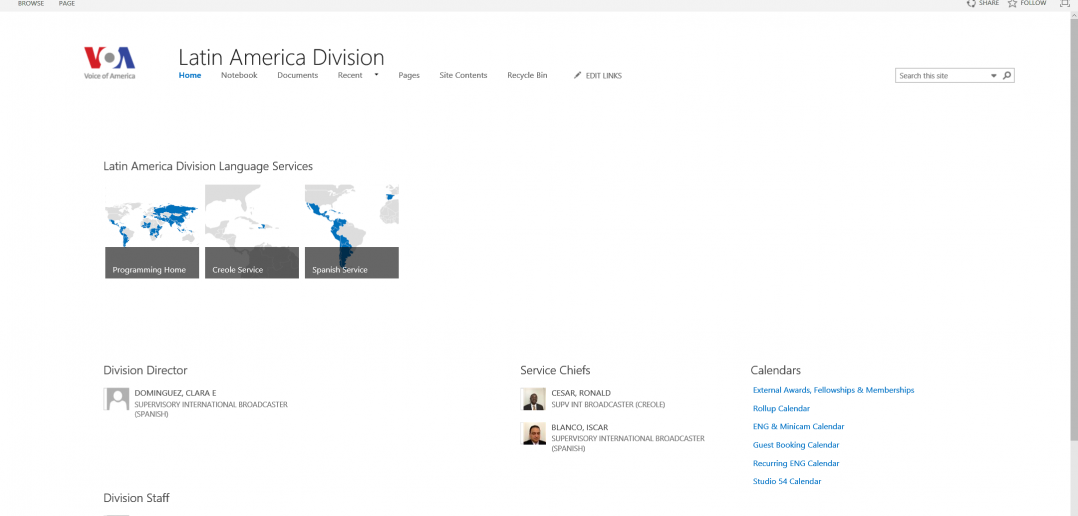Screen dimensions: 1078x516
Task: Open the Recent navigation item
Action: click(x=350, y=76)
